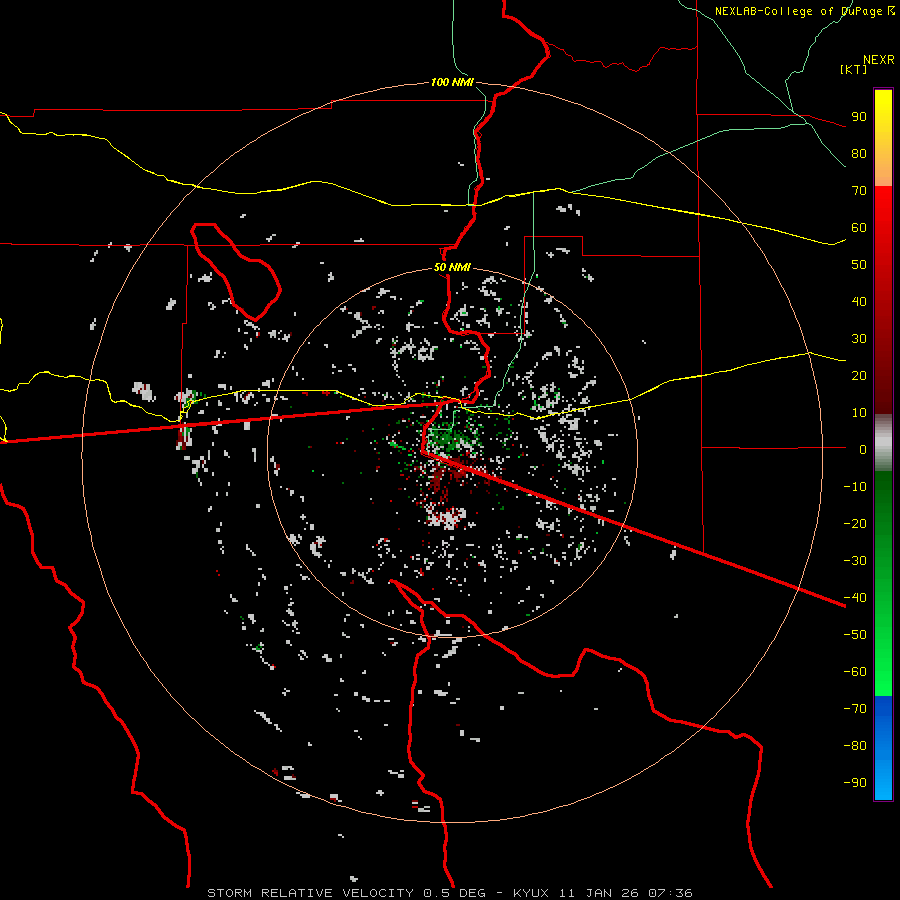This screenshot has height=900, width=900.
Task: Click the -30 value on the velocity scale
Action: click(x=855, y=561)
